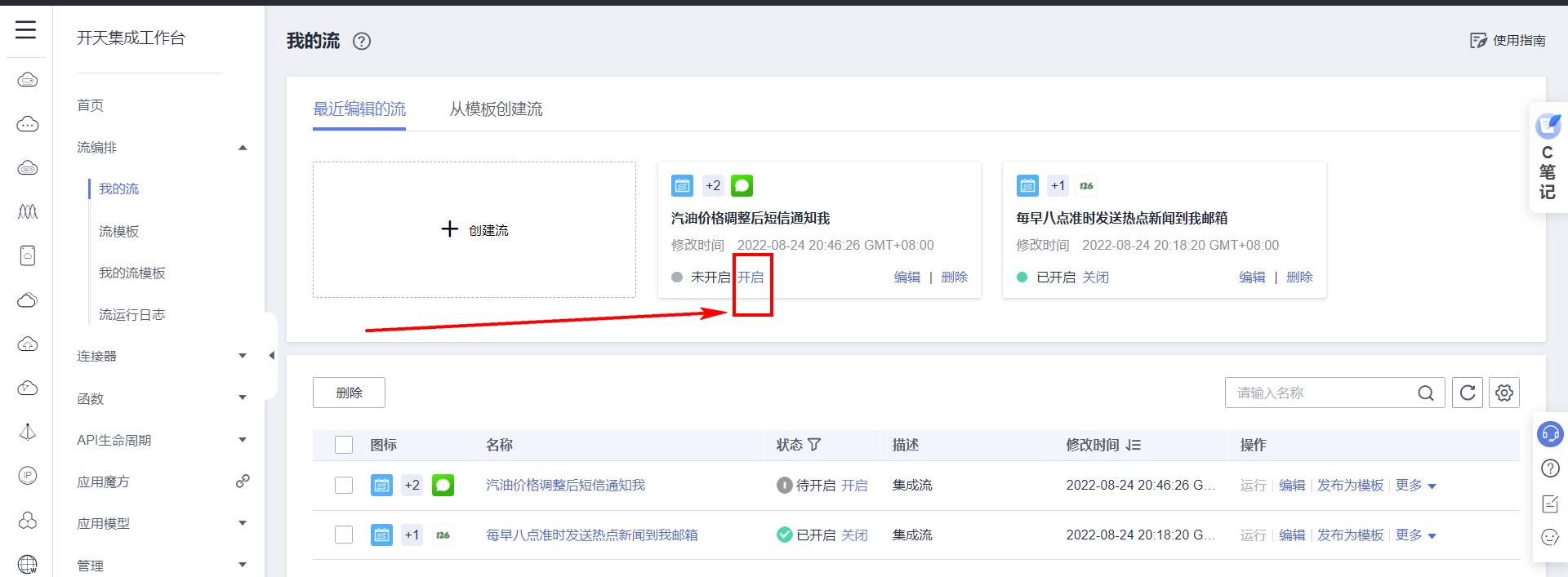Select 我的流模板 in the sidebar
Viewport: 1568px width, 577px height.
coord(132,273)
